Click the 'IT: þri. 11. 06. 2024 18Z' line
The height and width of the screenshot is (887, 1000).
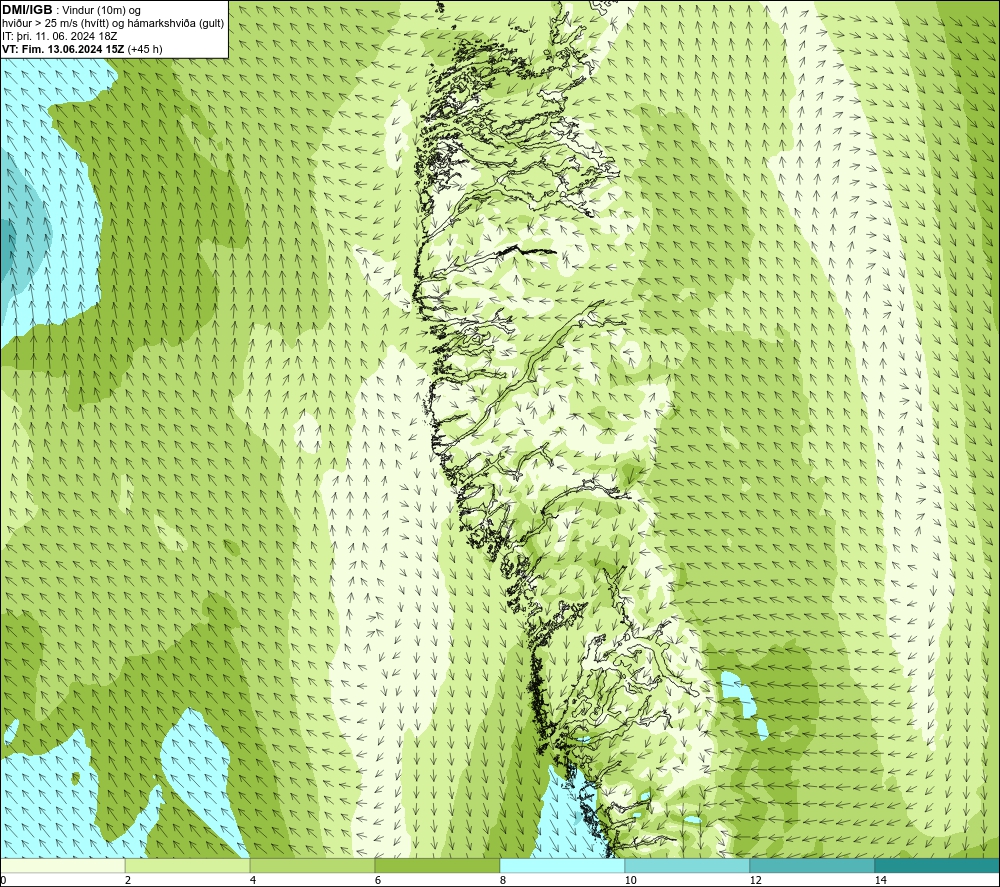pos(60,36)
